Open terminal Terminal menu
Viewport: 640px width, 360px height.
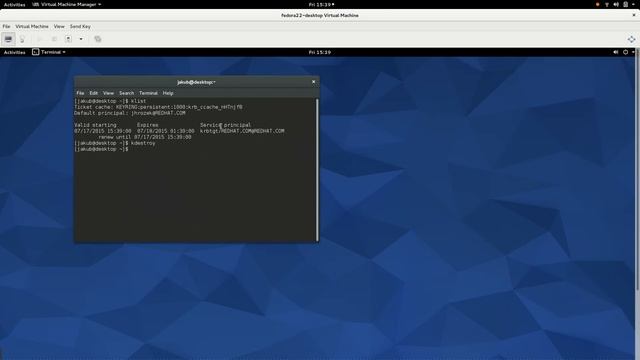[148, 93]
